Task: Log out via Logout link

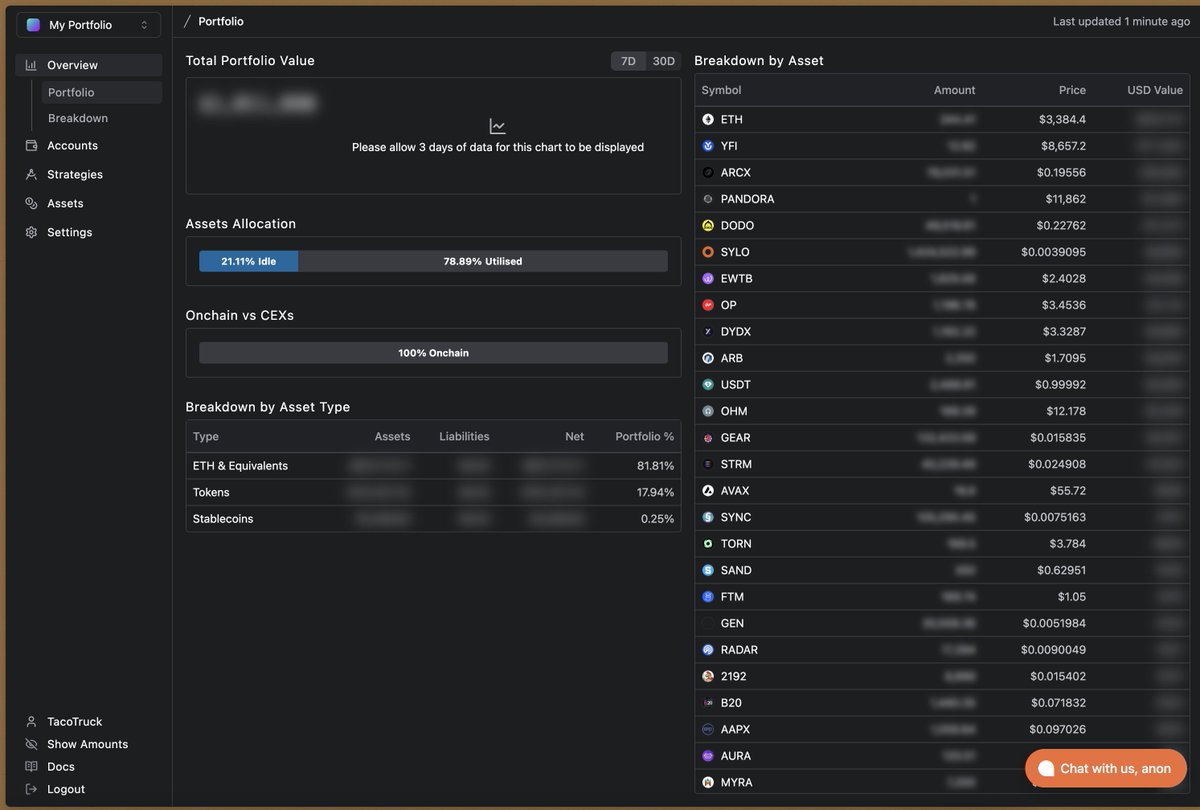Action: [66, 789]
